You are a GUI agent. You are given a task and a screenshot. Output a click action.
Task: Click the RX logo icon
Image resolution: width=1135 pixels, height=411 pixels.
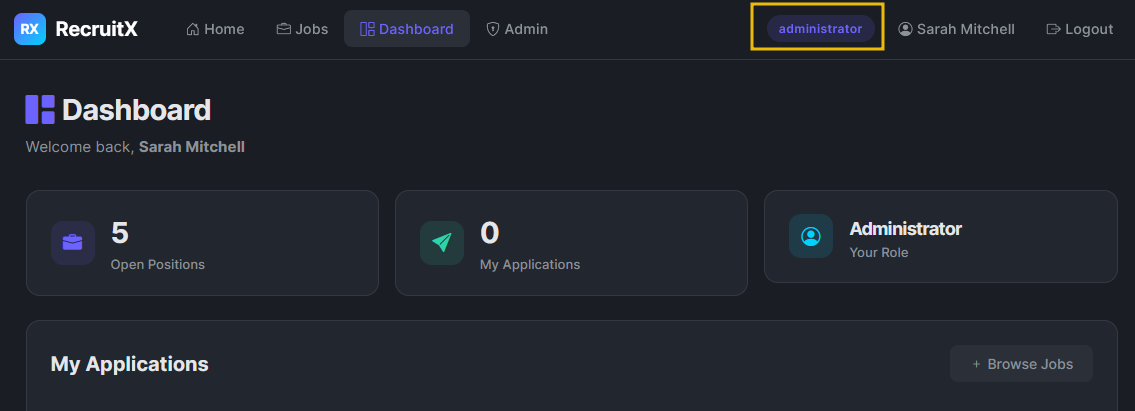click(x=30, y=29)
